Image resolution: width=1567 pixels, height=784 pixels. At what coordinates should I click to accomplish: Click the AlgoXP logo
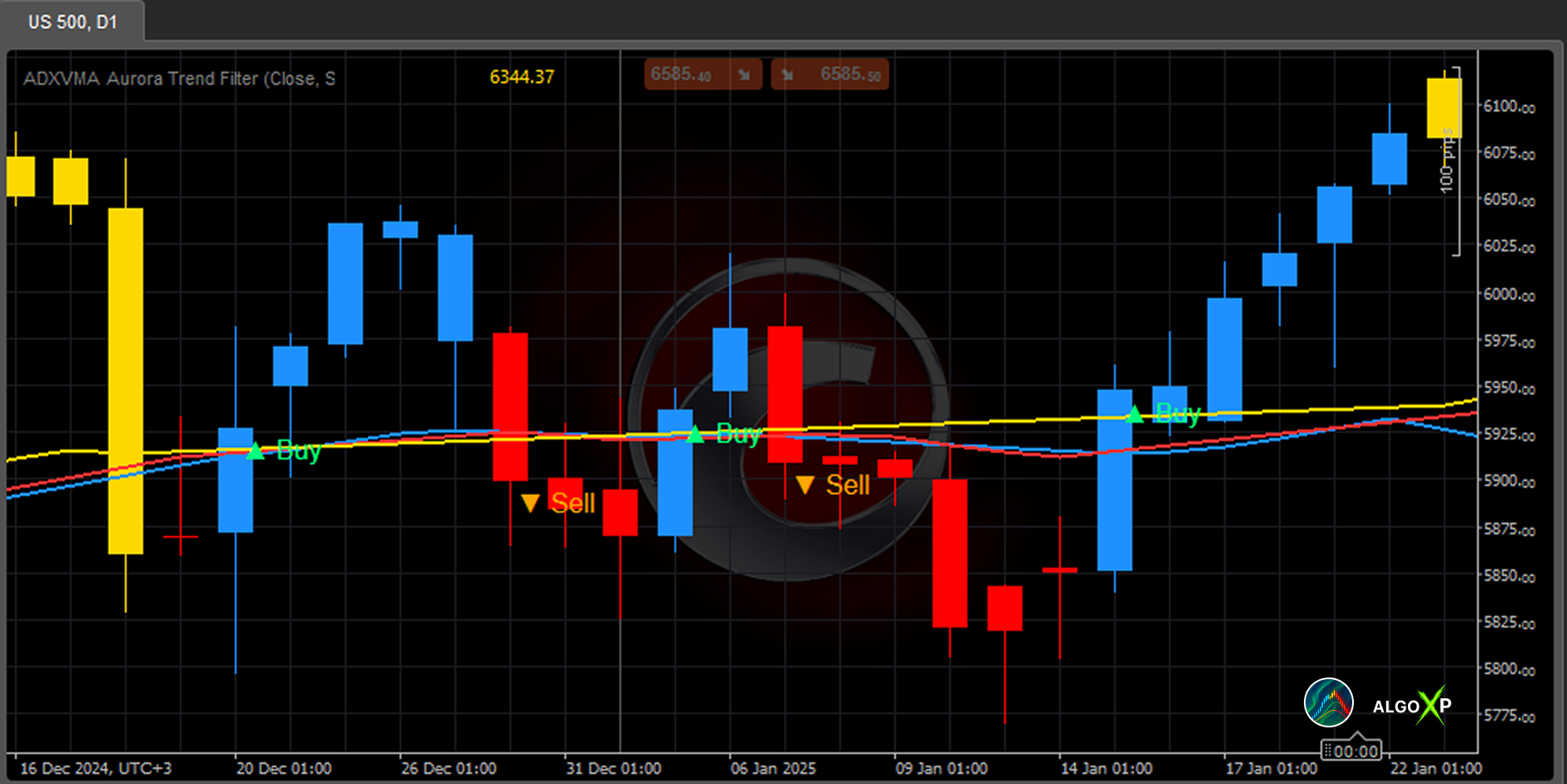(x=1412, y=706)
